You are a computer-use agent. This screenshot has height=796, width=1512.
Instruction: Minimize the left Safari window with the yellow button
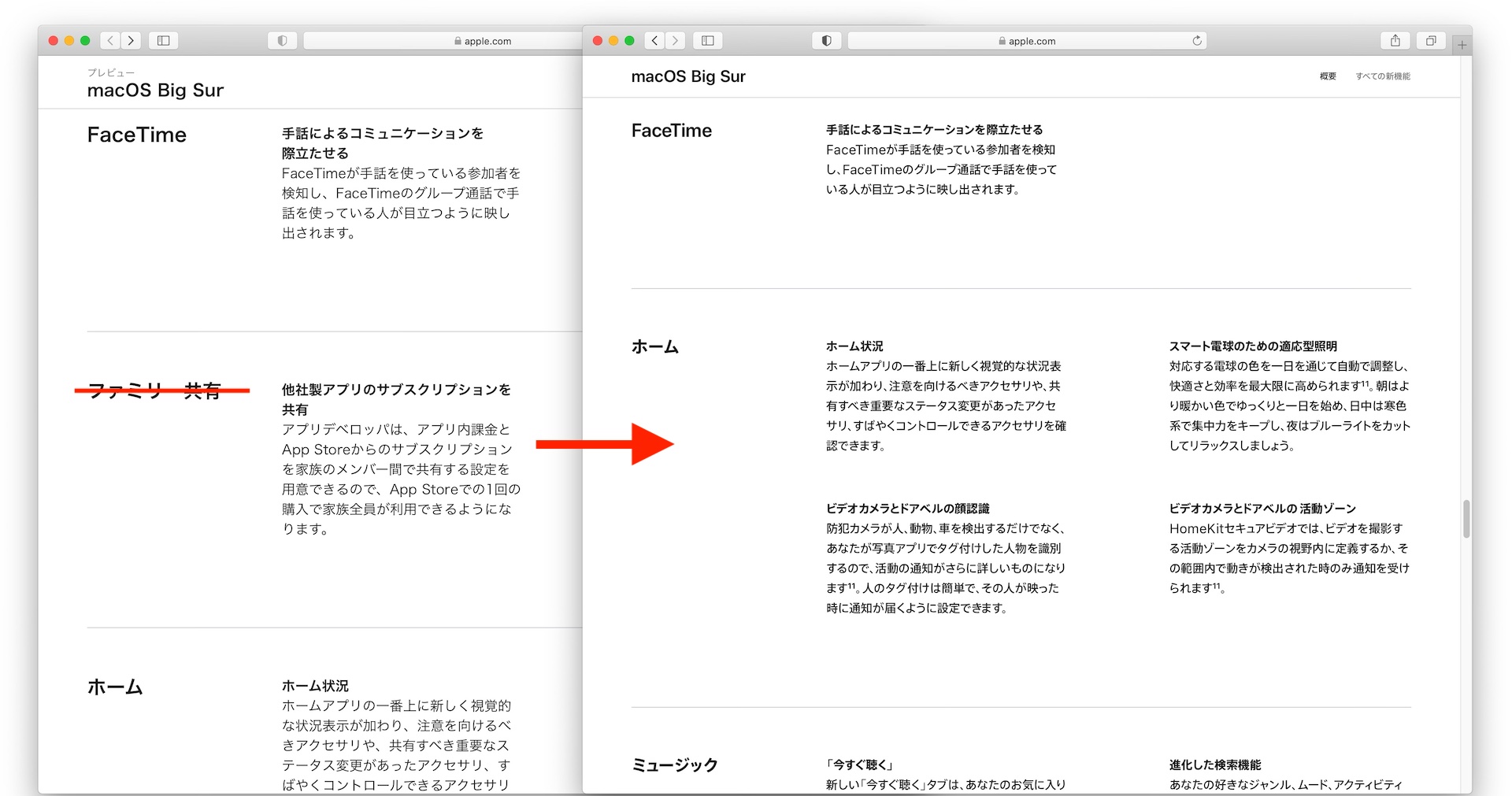[69, 41]
